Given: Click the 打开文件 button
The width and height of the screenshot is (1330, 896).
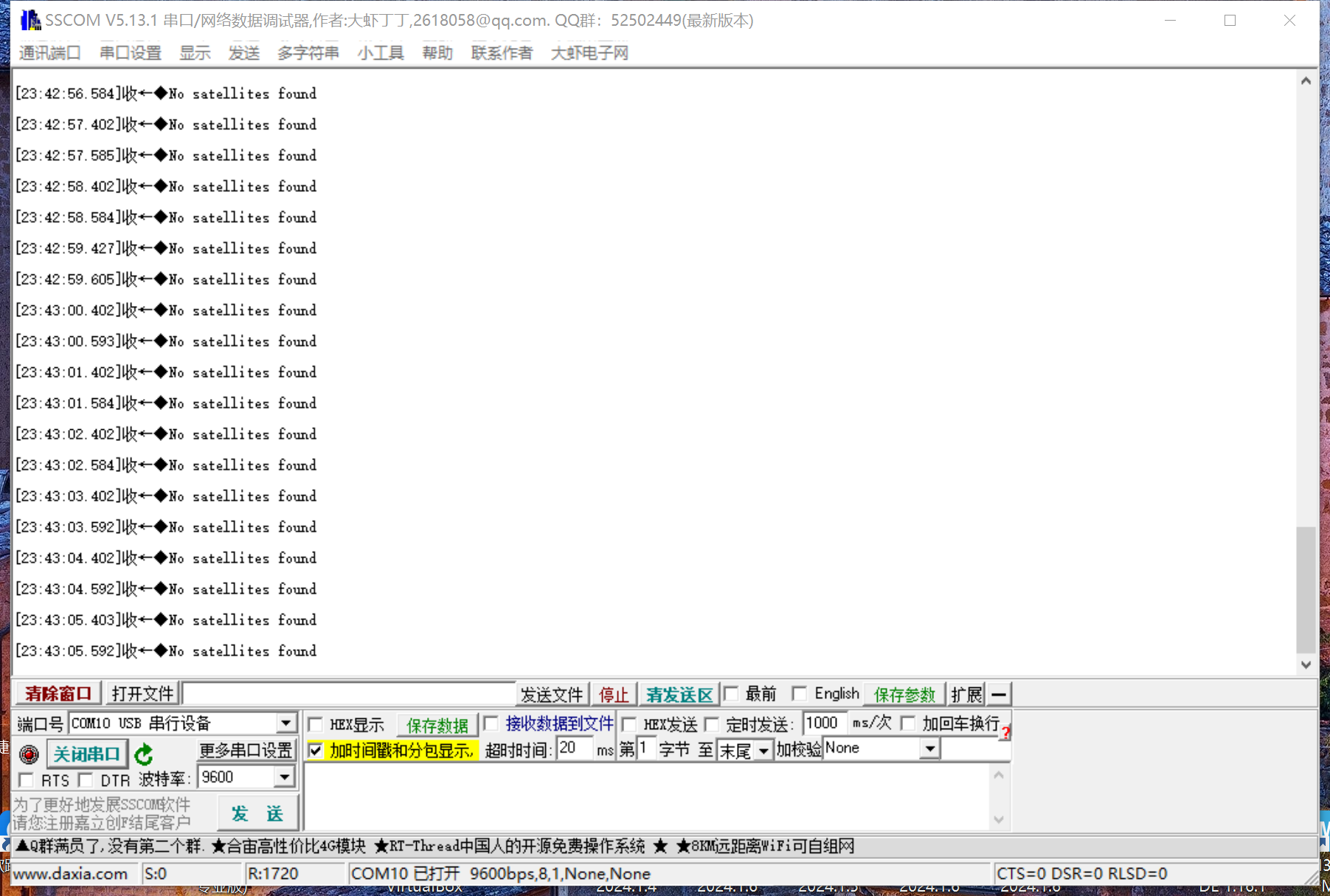Looking at the screenshot, I should click(x=142, y=694).
